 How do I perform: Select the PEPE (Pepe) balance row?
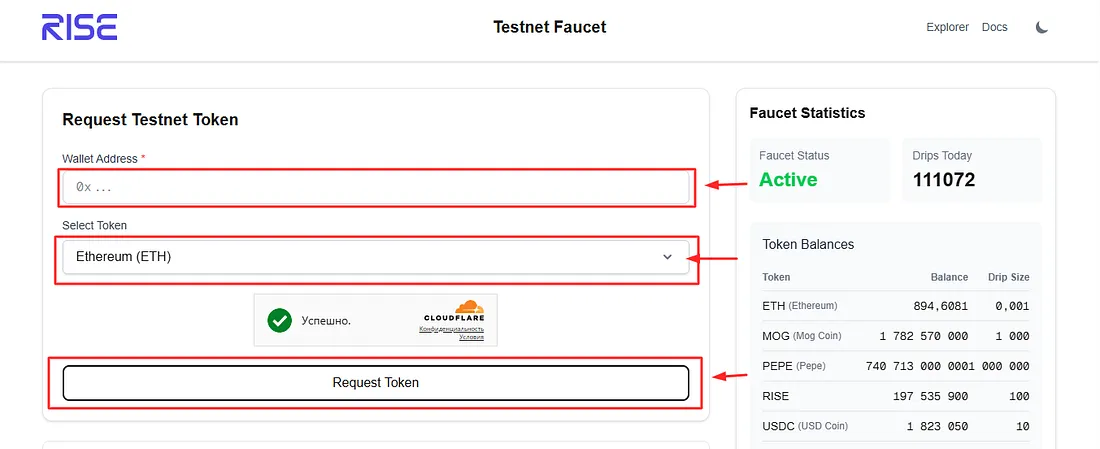coord(896,366)
